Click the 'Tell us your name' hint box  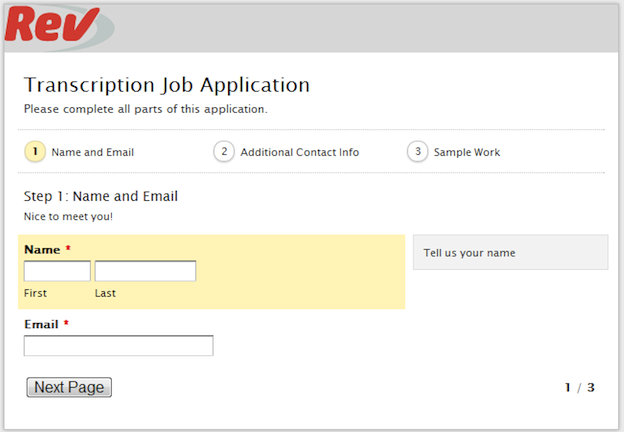point(511,252)
